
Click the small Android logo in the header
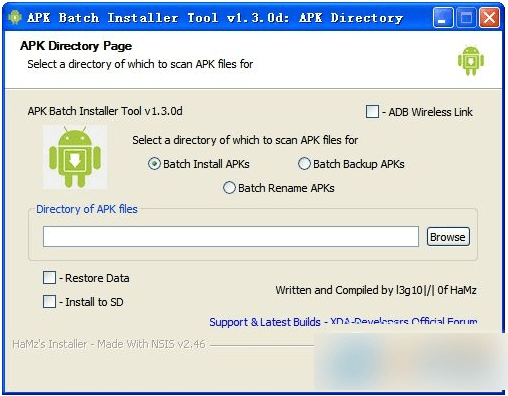tap(471, 61)
